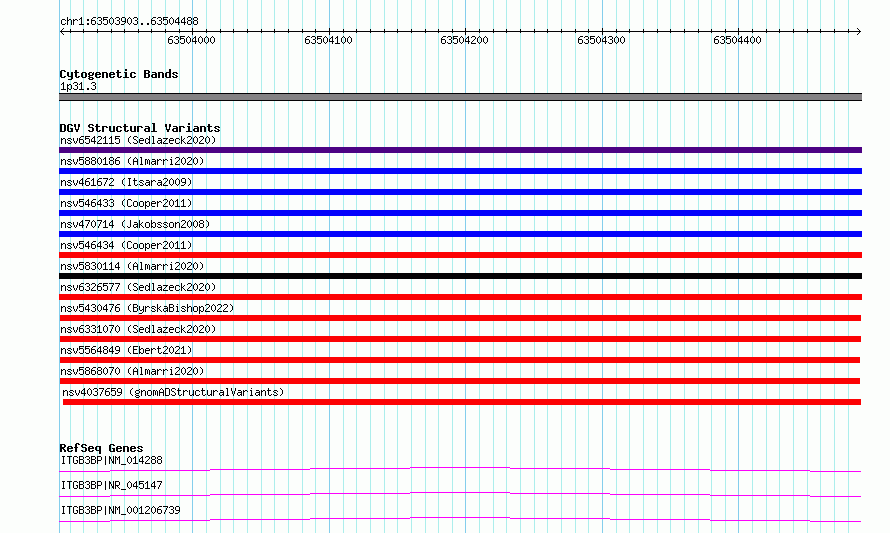
Task: Click nsv4037659 (gnomADStructuralVariants) label
Action: click(x=173, y=392)
